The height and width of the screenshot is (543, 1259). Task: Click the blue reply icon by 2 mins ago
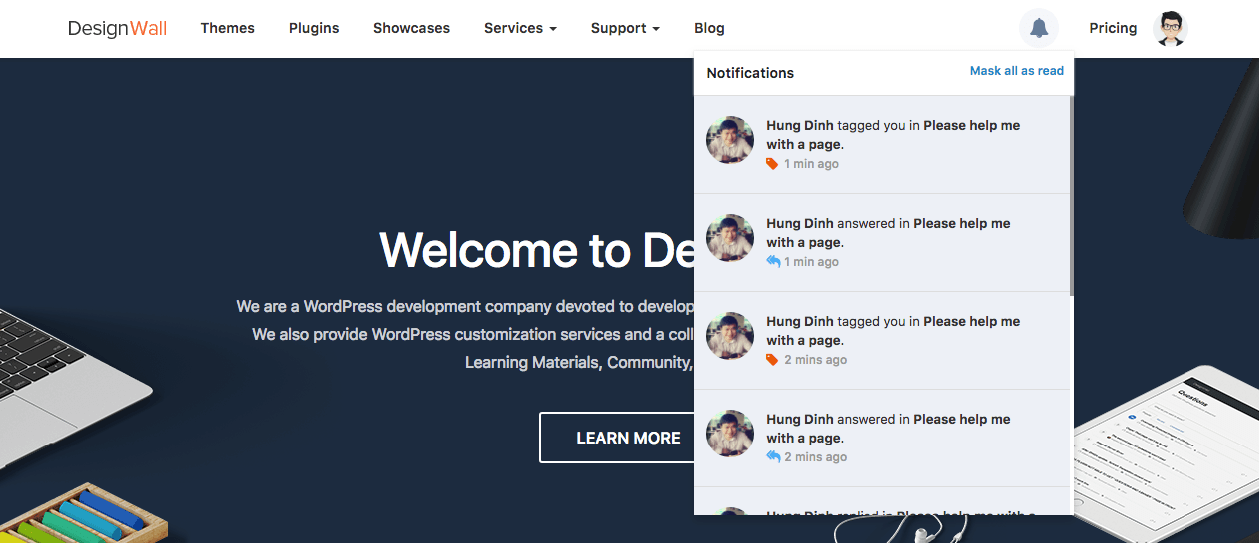tap(773, 457)
